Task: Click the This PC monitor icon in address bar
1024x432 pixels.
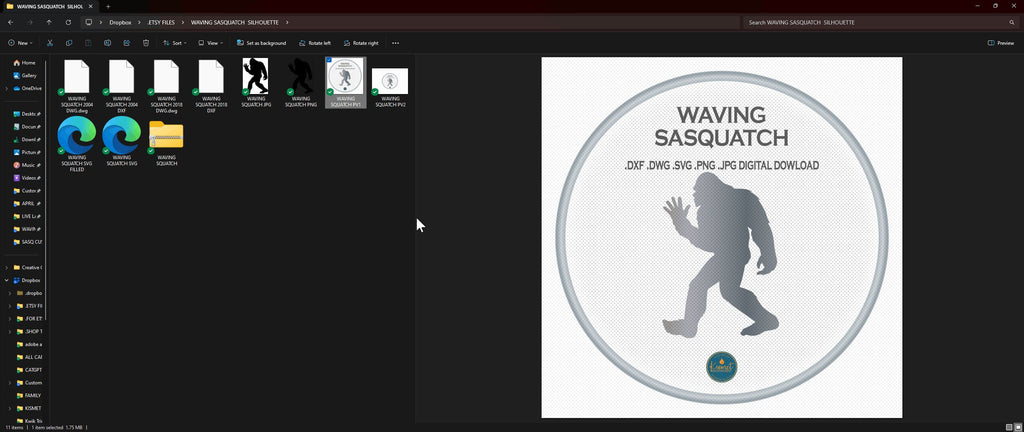Action: tap(89, 22)
